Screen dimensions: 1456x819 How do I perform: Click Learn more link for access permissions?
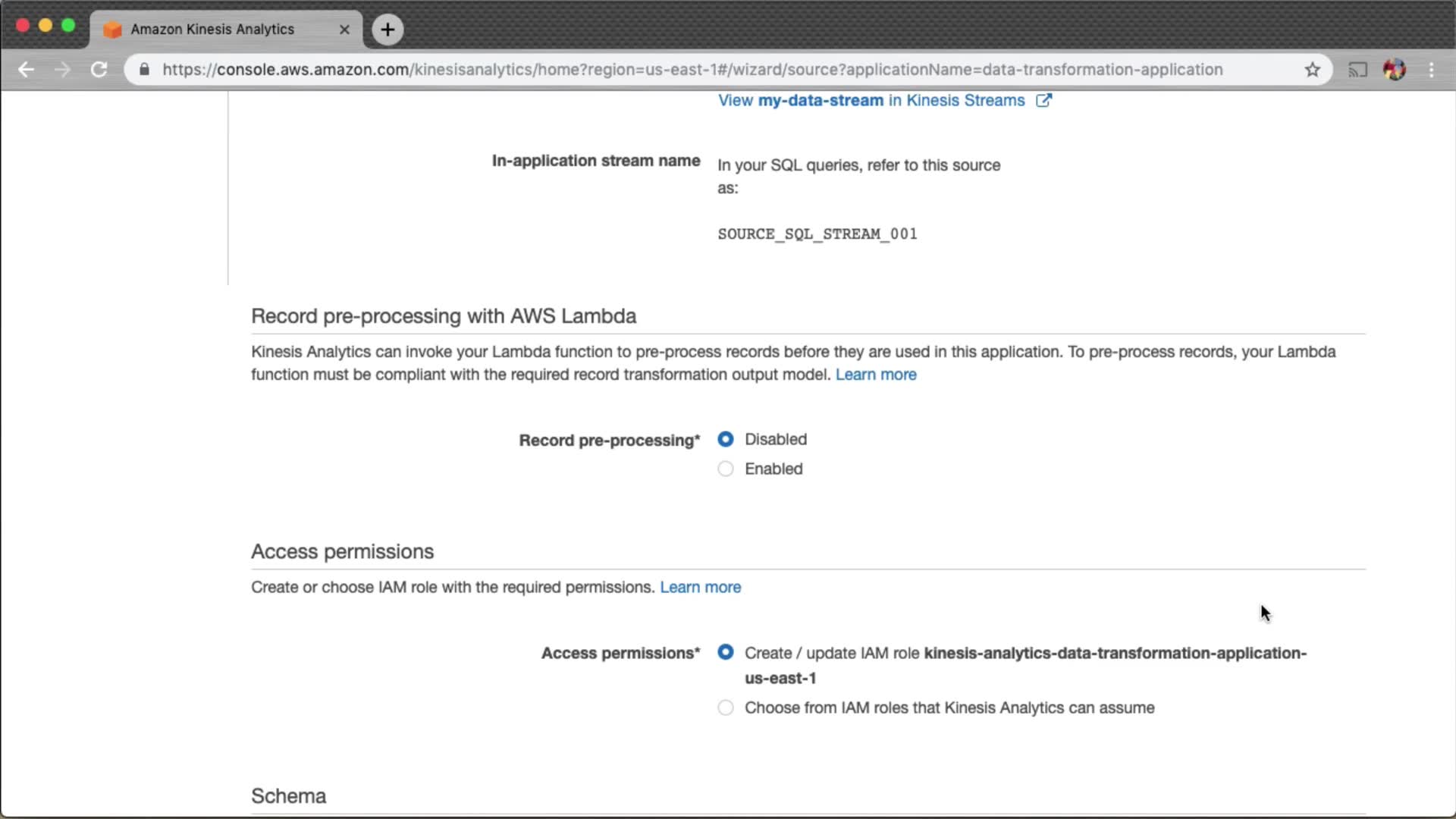click(x=700, y=587)
